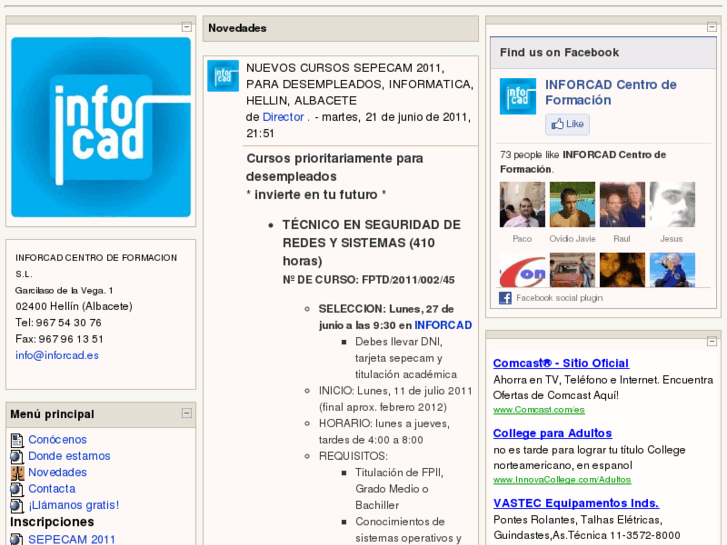Viewport: 727px width, 545px height.
Task: Click the globe icon beside ¡Llámanos gratis!
Action: pos(17,506)
